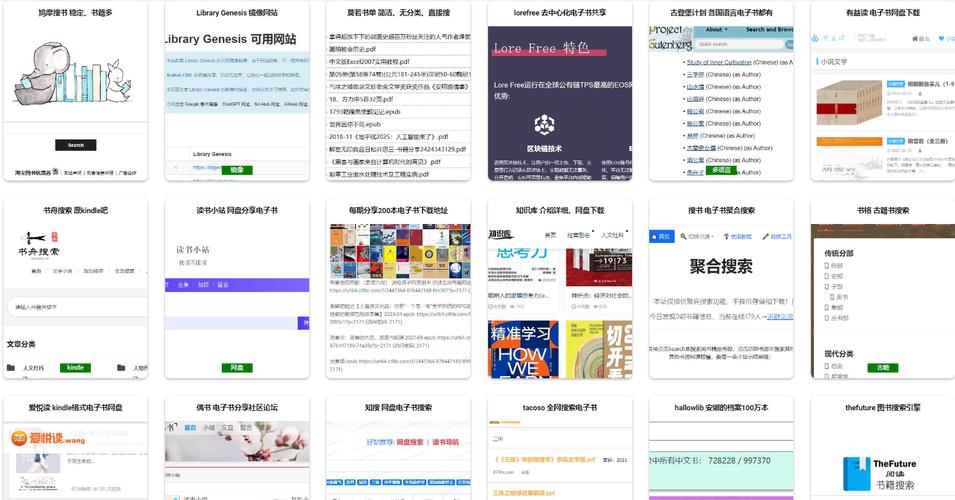Open 使用教程 in the 搜书 navbar

point(738,236)
